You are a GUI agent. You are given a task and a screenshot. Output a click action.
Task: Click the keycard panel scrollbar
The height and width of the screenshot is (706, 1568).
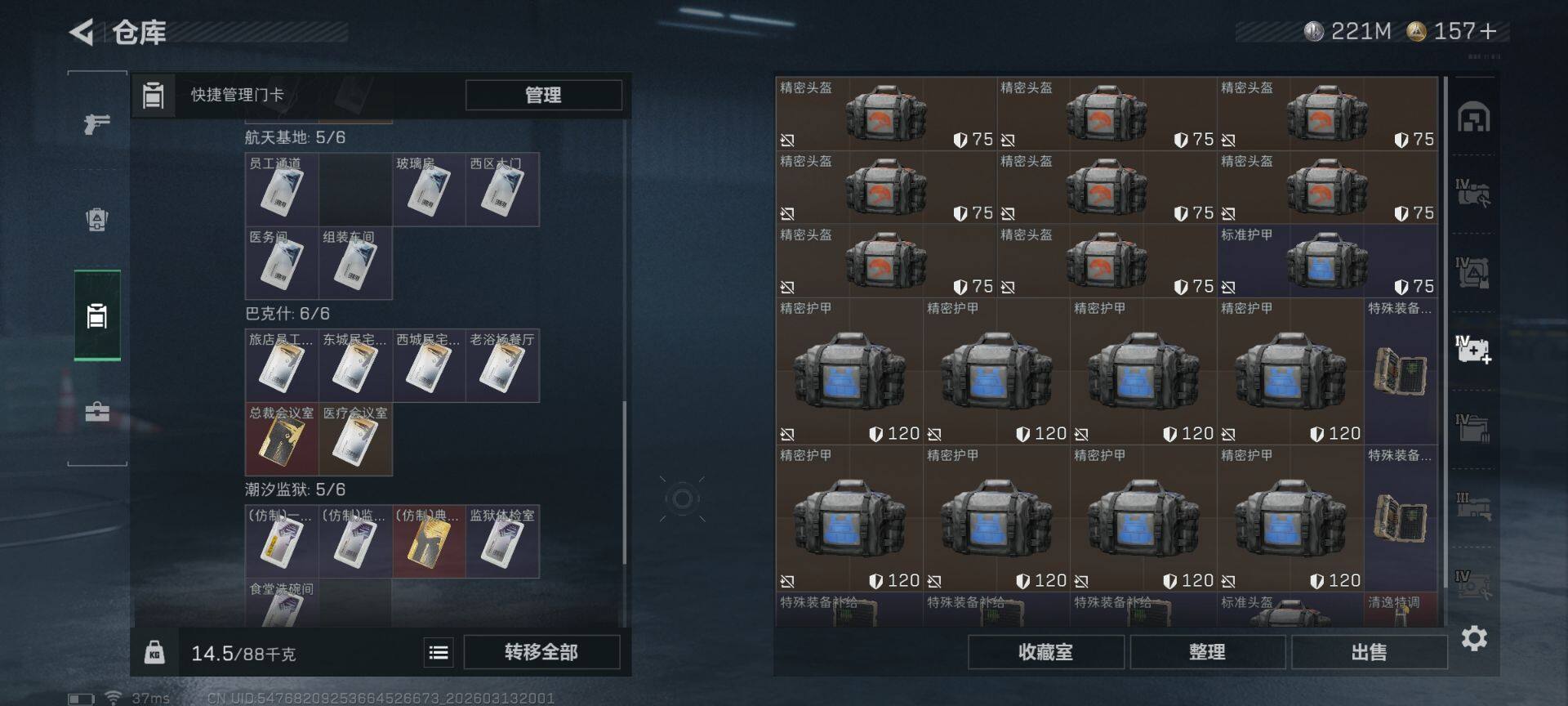tap(625, 482)
